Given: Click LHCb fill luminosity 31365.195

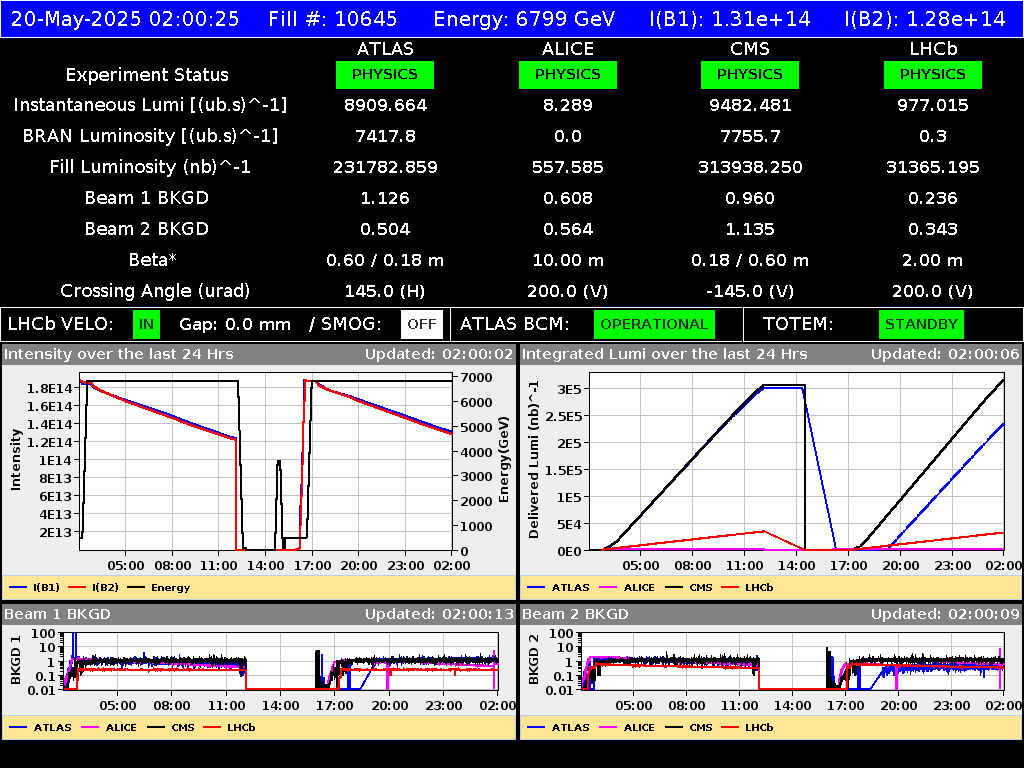Looking at the screenshot, I should tap(933, 167).
